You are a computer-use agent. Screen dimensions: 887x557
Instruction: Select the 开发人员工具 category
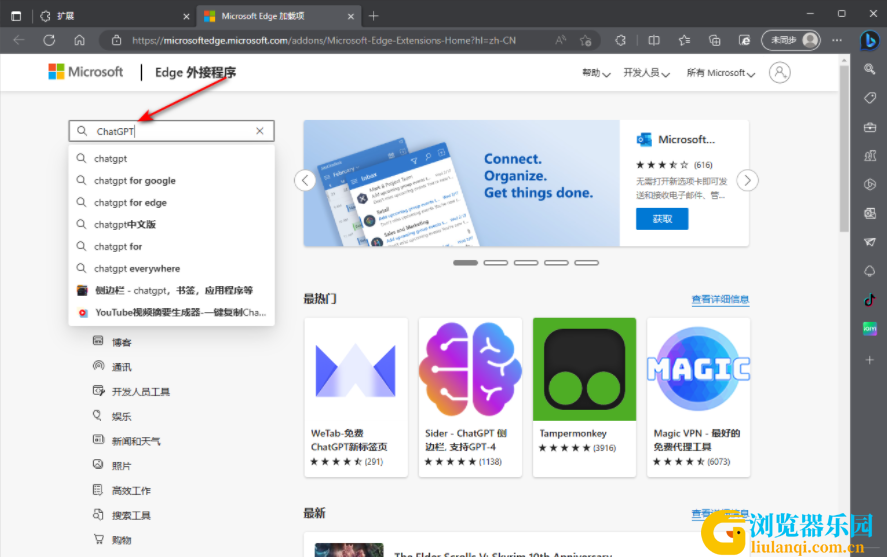click(x=131, y=391)
